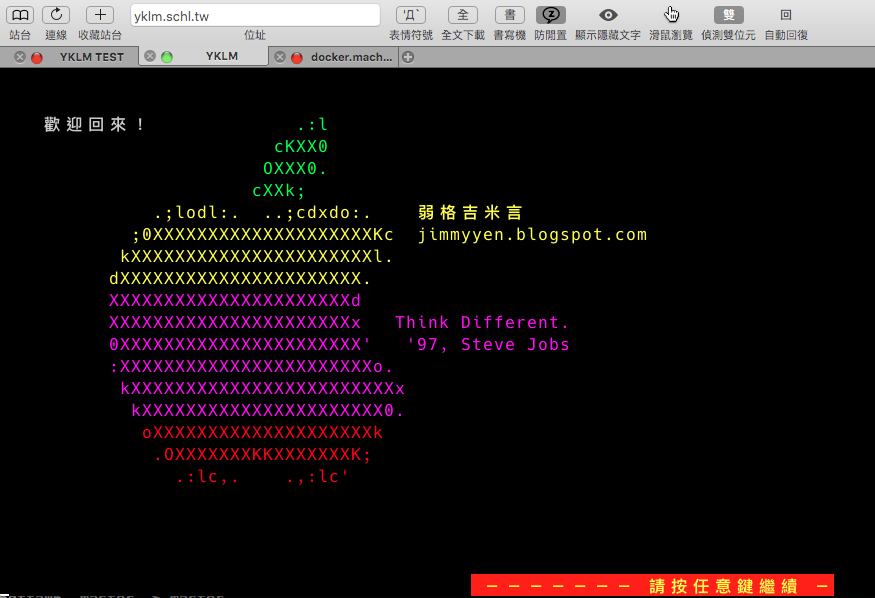Toggle anti-idle (防閒置) mode
875x598 pixels.
[550, 15]
